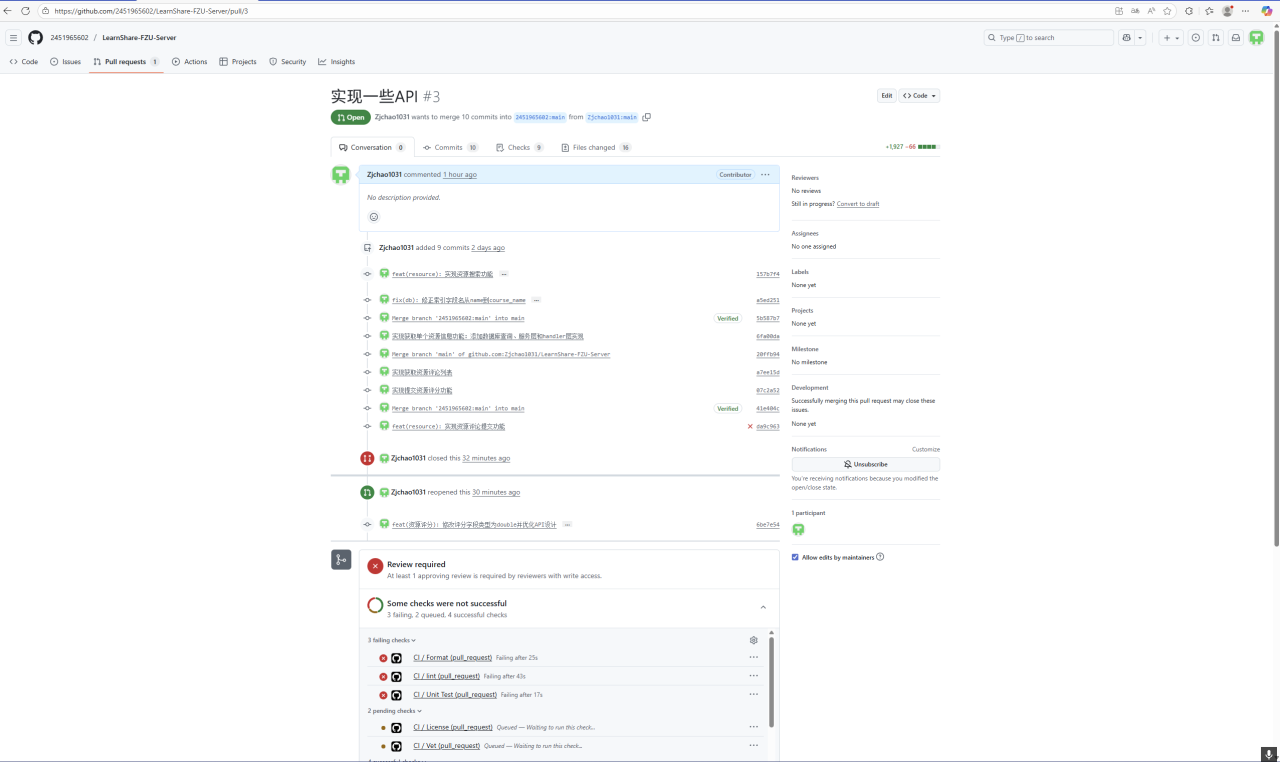Open your pull requests header icon

(1216, 38)
